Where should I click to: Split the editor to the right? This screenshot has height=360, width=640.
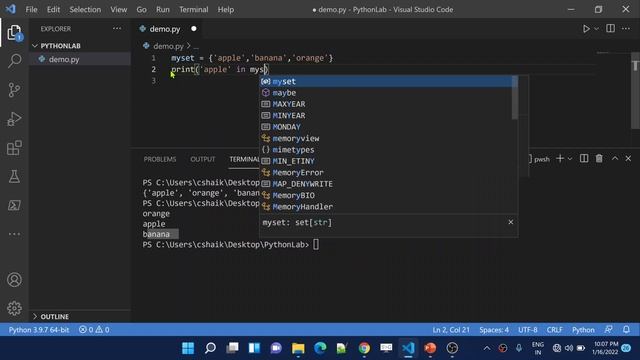tap(610, 28)
